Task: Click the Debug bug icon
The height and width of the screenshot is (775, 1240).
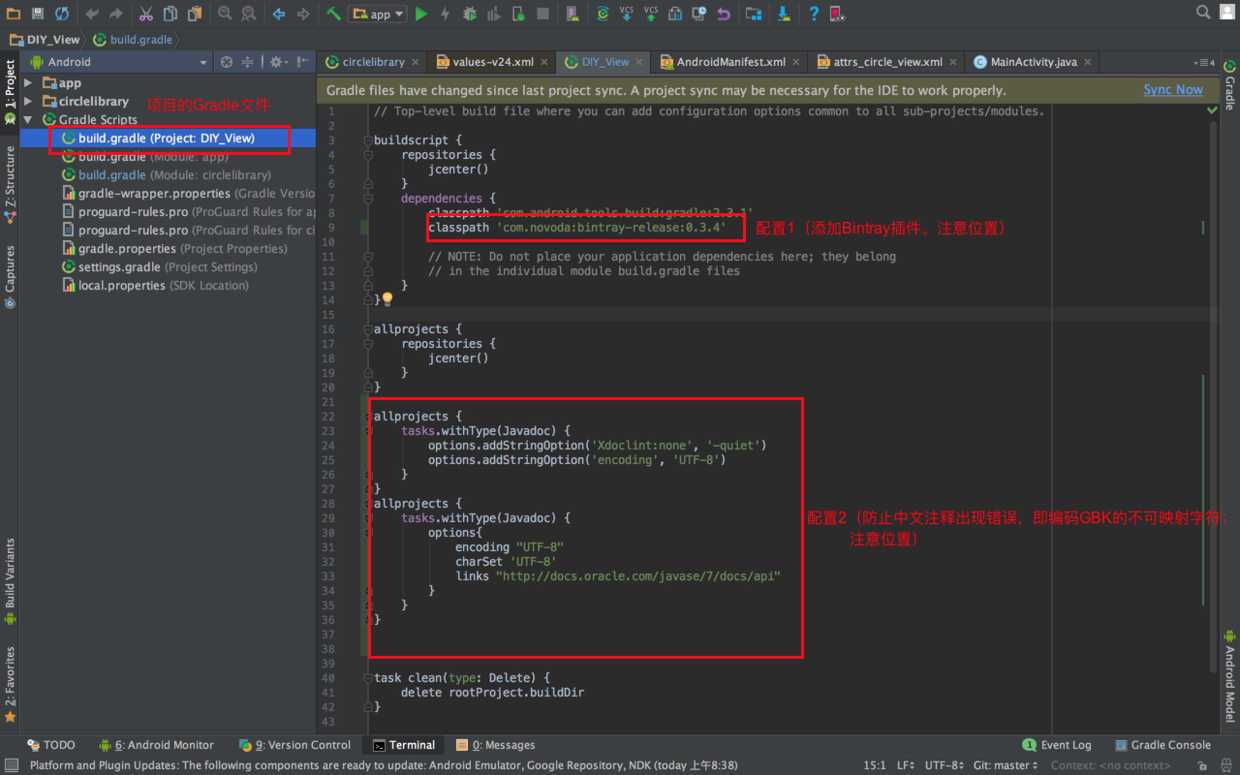Action: pyautogui.click(x=470, y=14)
